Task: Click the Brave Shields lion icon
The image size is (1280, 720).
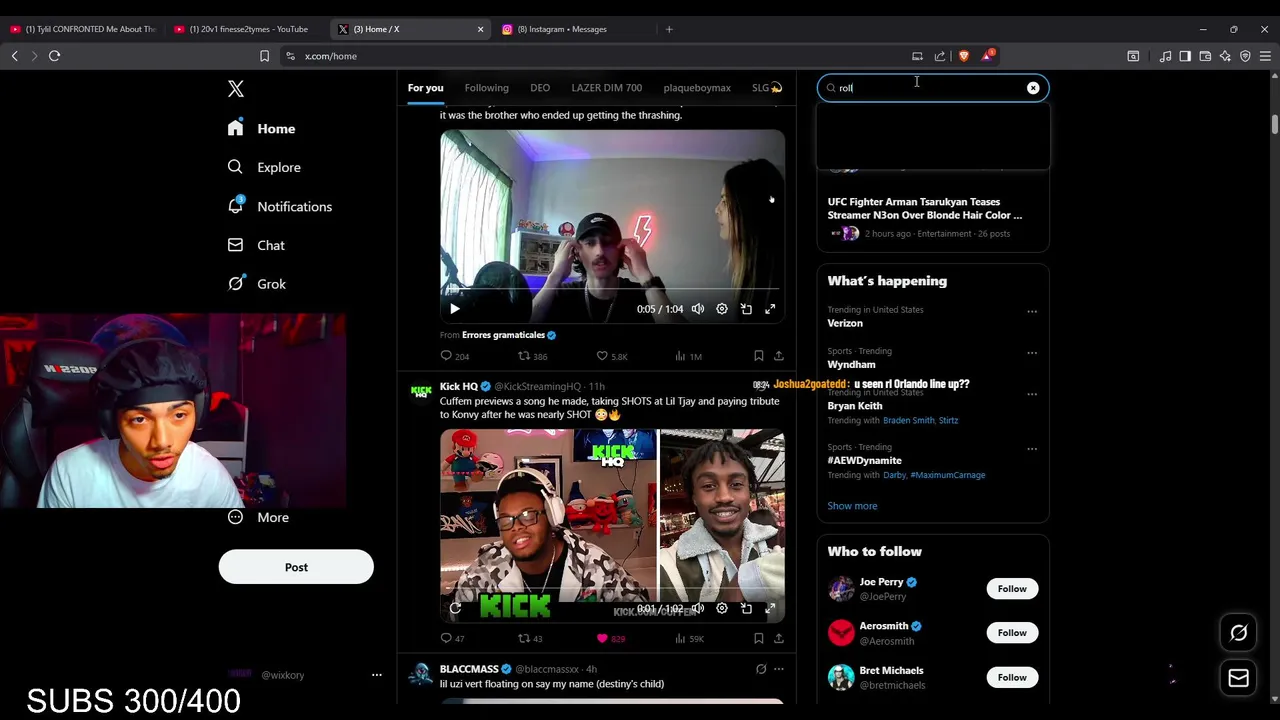Action: (x=963, y=56)
